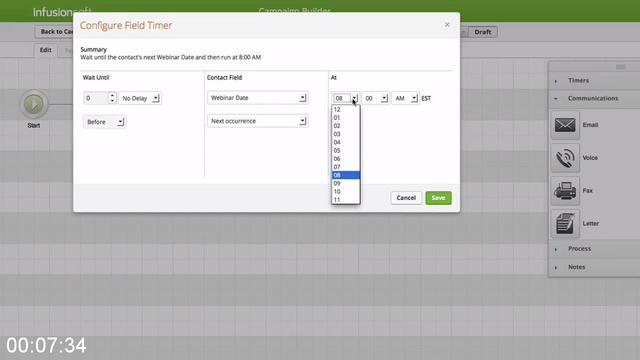
Task: Open the Webinar Date contact field dropdown
Action: tap(257, 98)
